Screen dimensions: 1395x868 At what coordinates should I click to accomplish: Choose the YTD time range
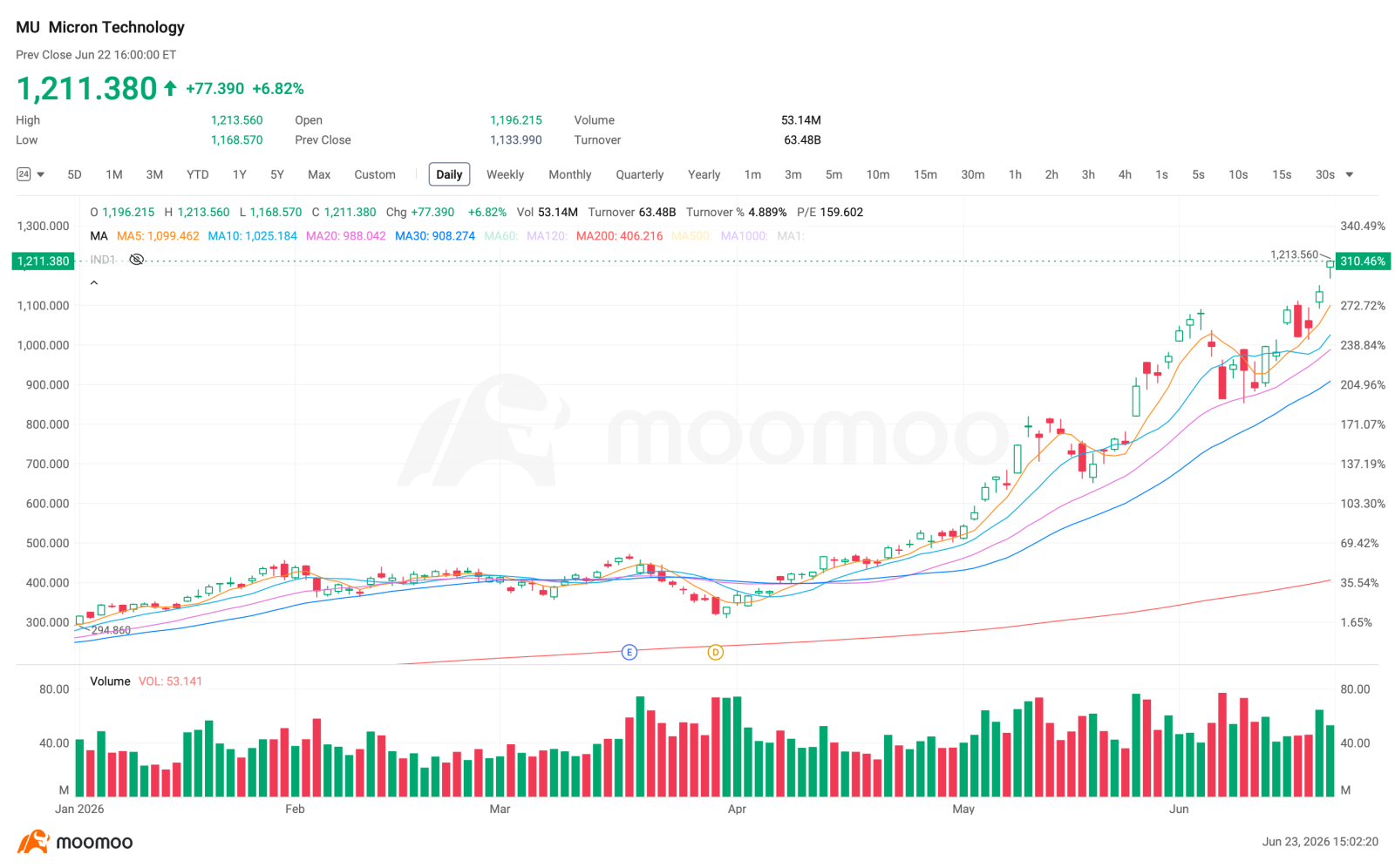pyautogui.click(x=198, y=174)
